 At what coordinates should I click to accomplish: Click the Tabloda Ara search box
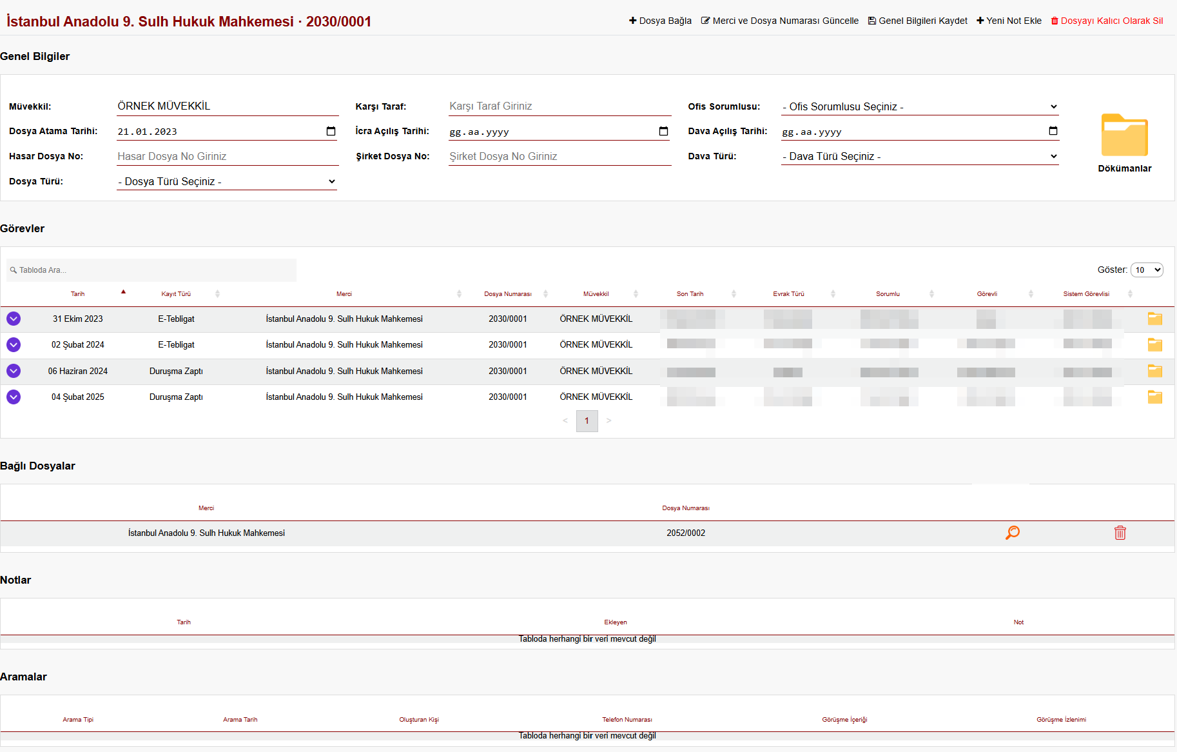click(152, 270)
